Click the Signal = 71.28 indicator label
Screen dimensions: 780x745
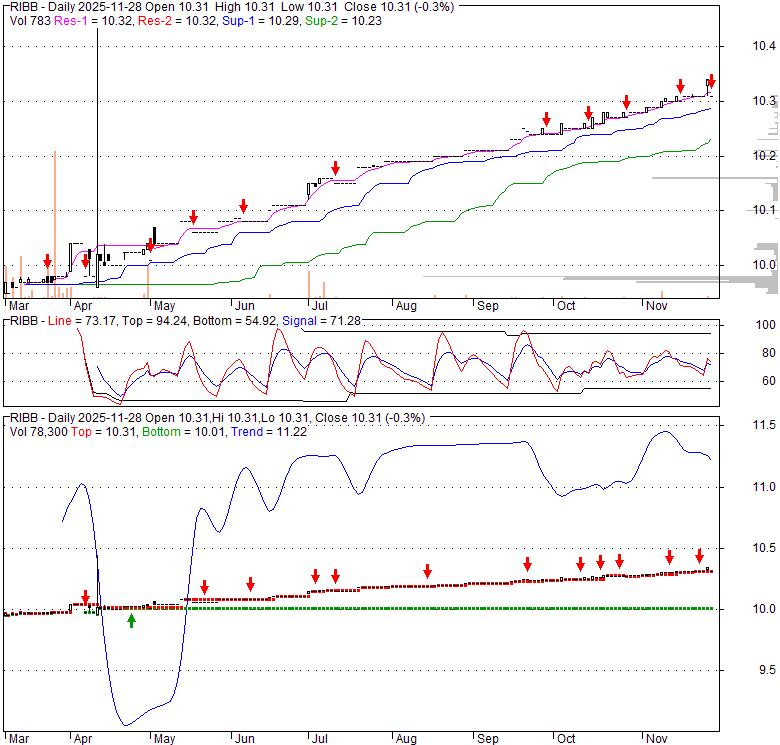(x=319, y=320)
